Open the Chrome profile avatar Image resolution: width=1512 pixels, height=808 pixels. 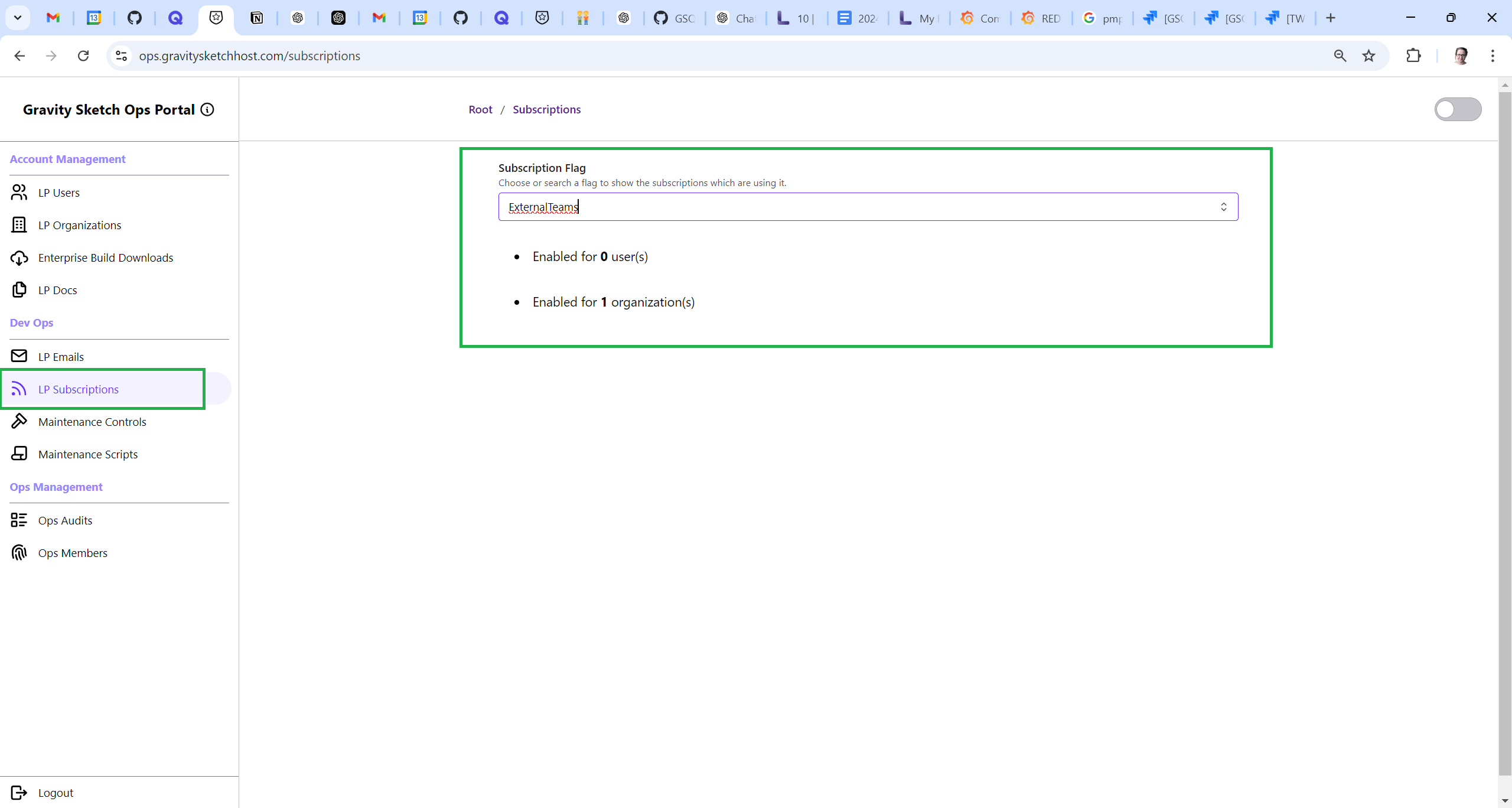1461,56
